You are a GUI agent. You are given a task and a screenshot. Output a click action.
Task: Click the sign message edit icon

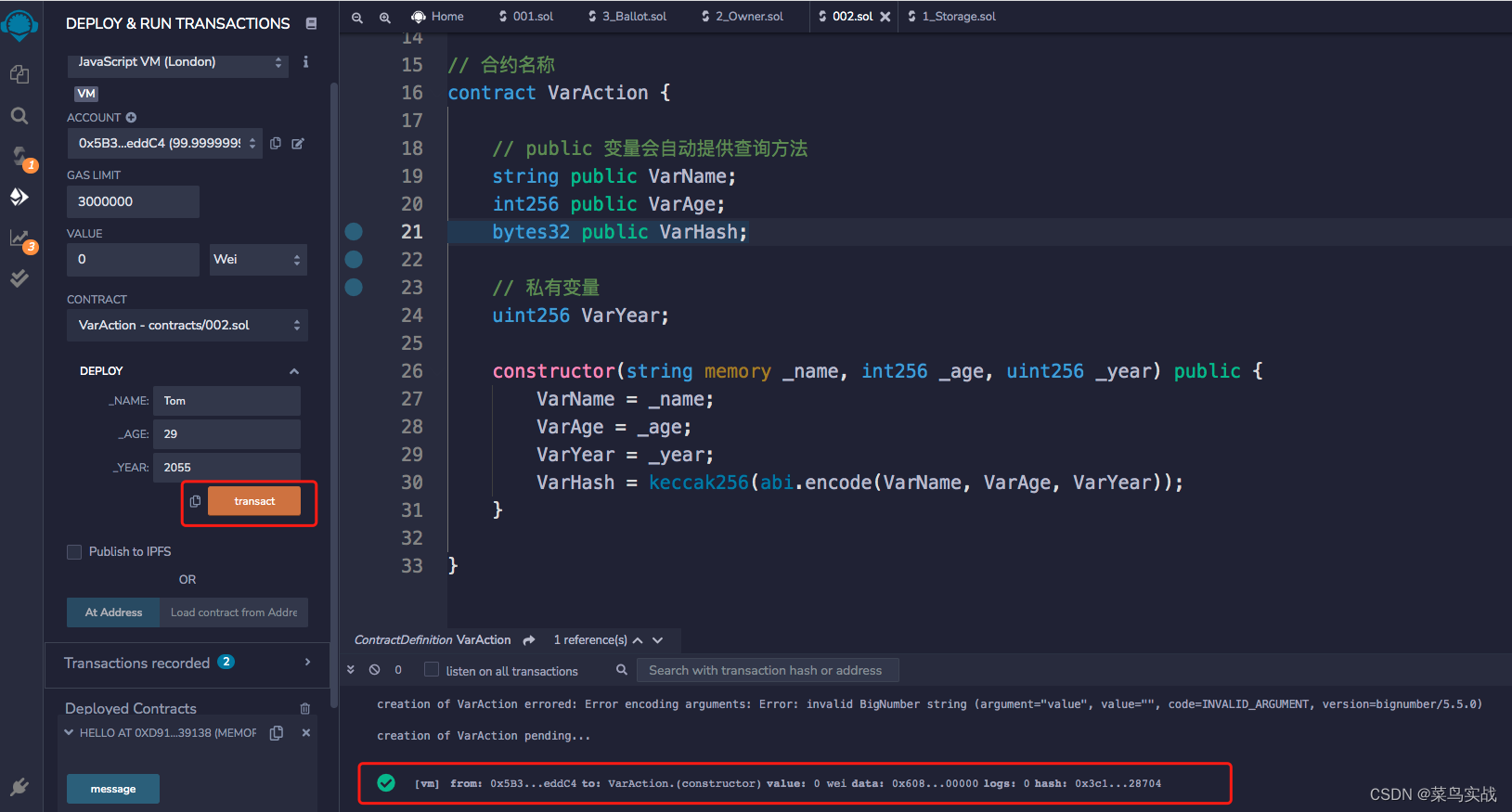298,143
